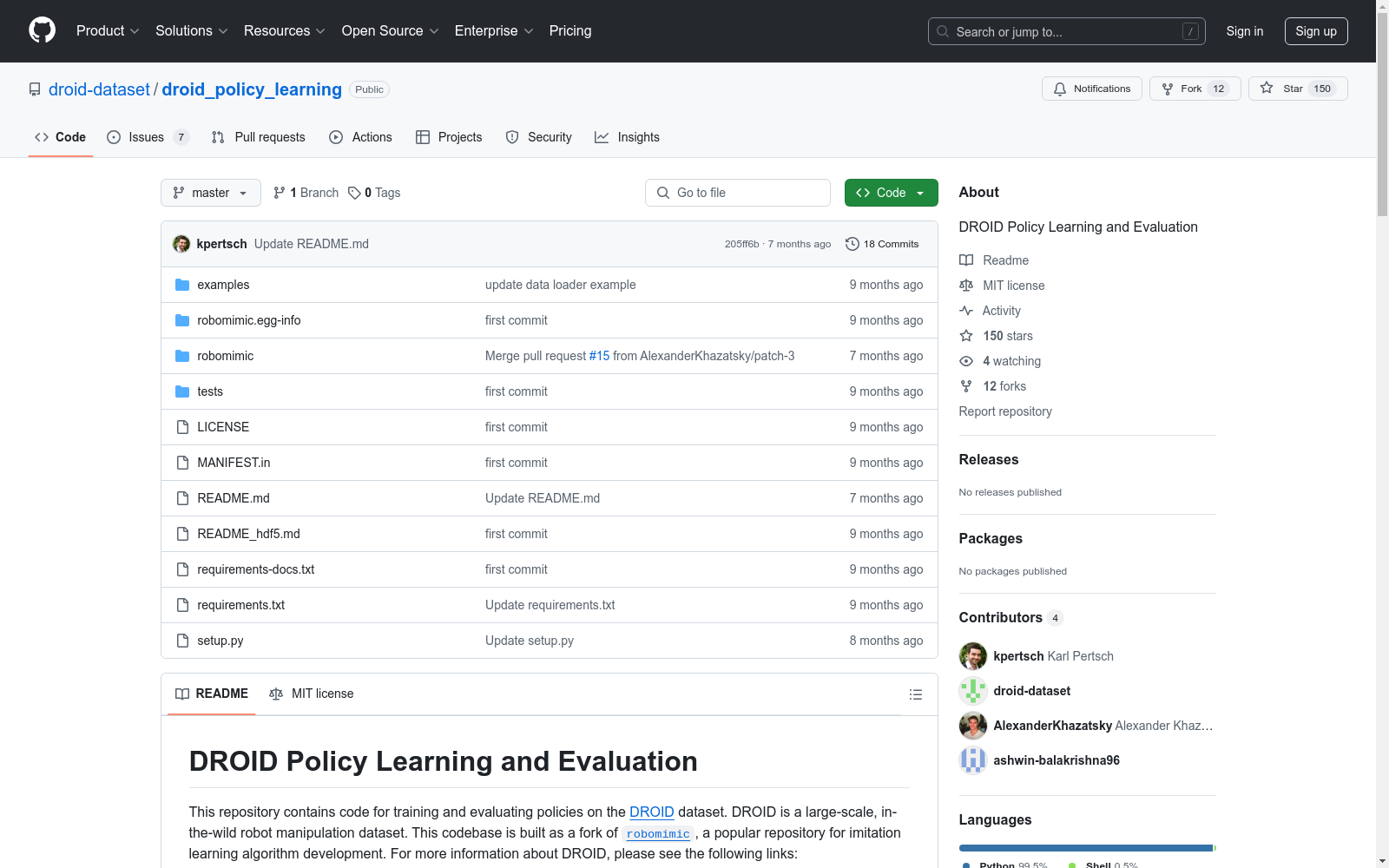The width and height of the screenshot is (1389, 868).
Task: Click the search magnifier icon in header
Action: pos(943,31)
